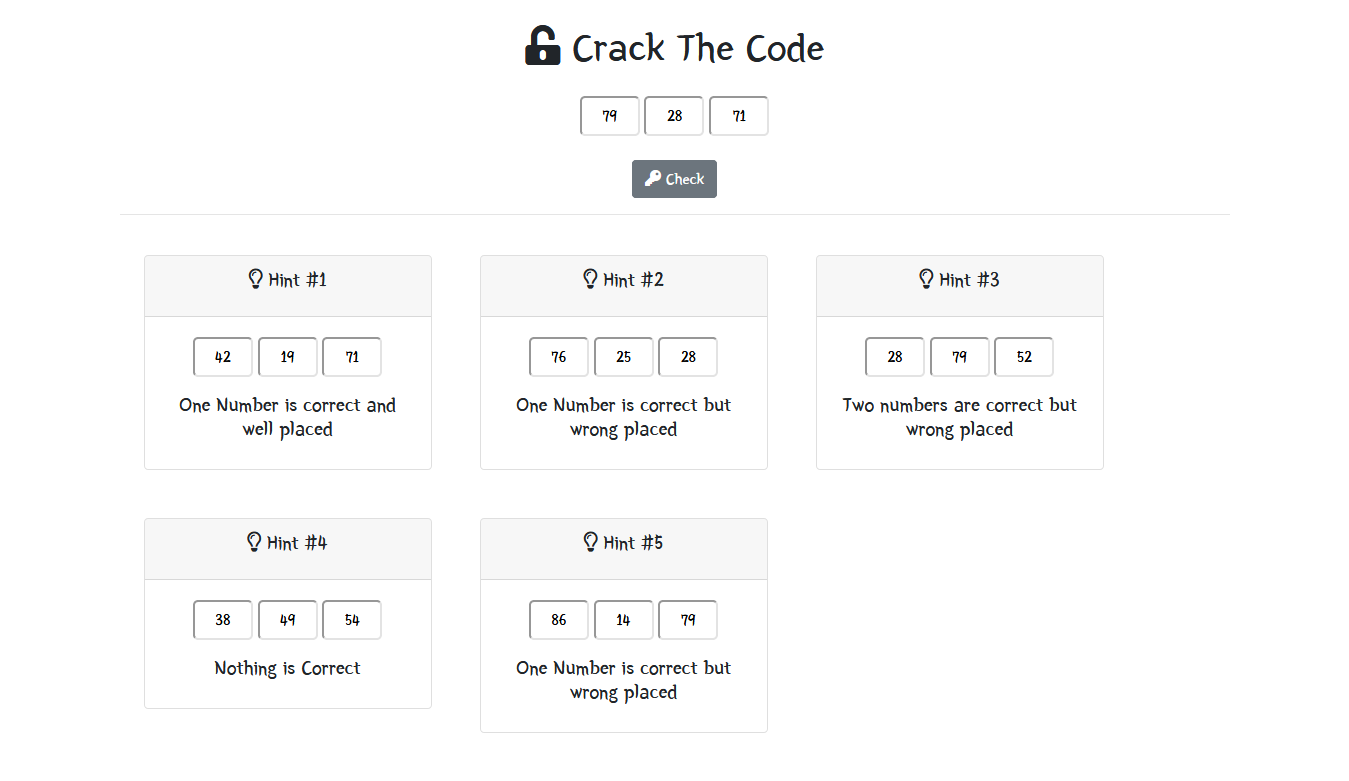1349x781 pixels.
Task: Select the first code input showing 79
Action: click(610, 116)
